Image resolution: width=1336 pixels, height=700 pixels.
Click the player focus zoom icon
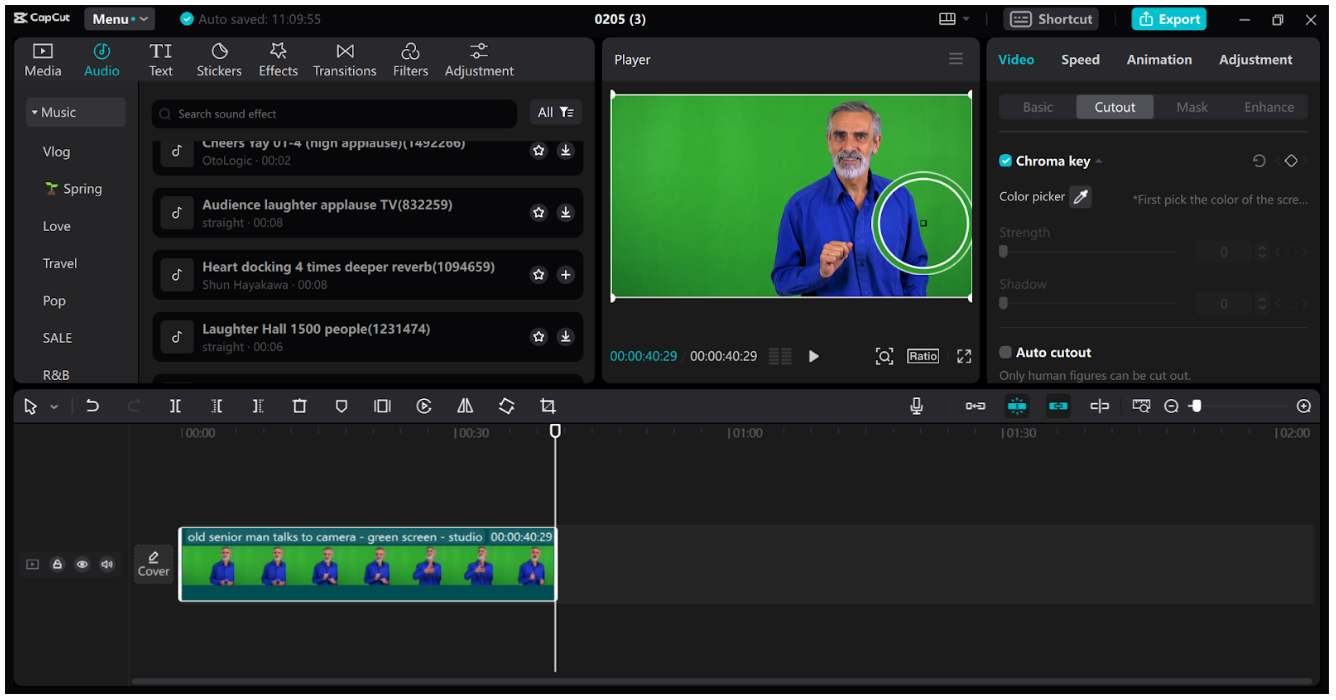[x=884, y=356]
